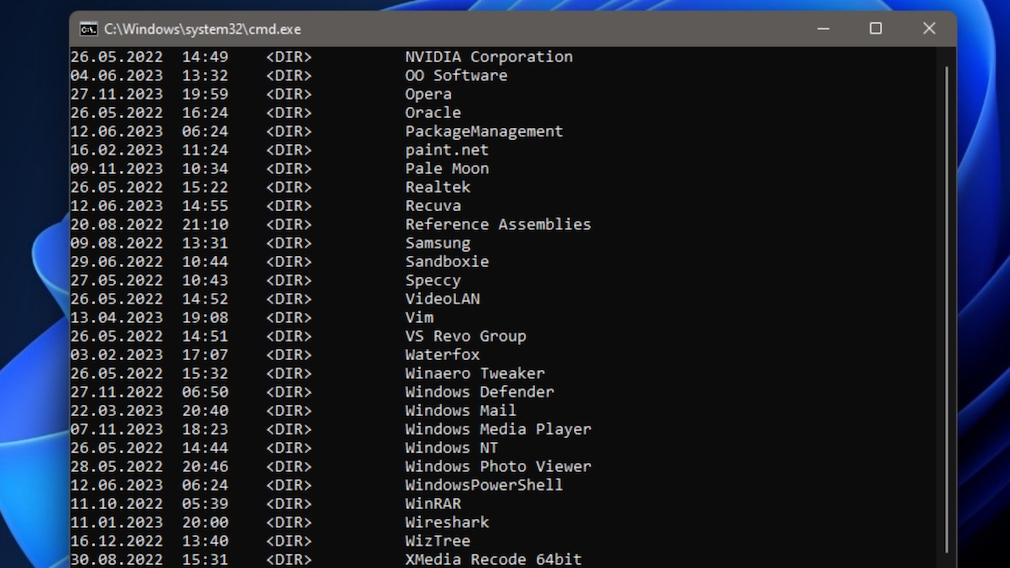Click the cmd.exe icon in title bar
This screenshot has height=568, width=1010.
tap(88, 29)
